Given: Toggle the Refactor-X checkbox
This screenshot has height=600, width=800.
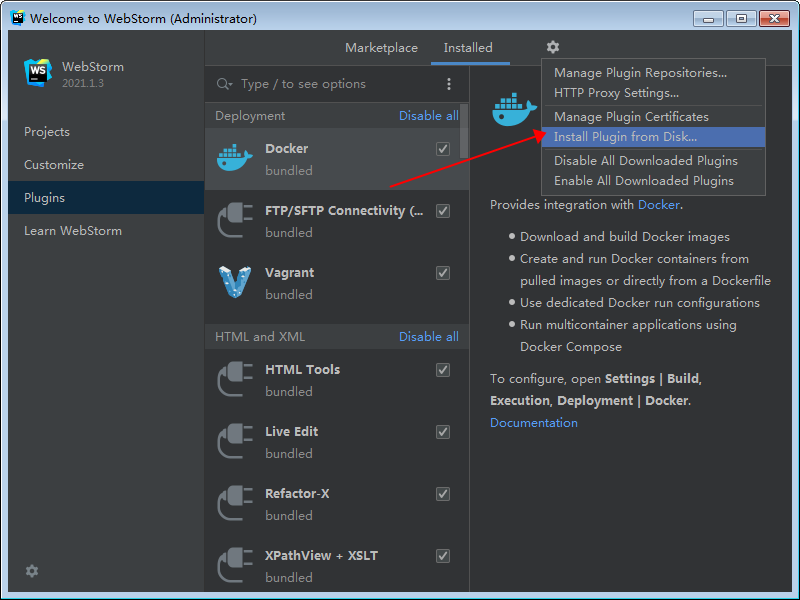Looking at the screenshot, I should coord(443,494).
